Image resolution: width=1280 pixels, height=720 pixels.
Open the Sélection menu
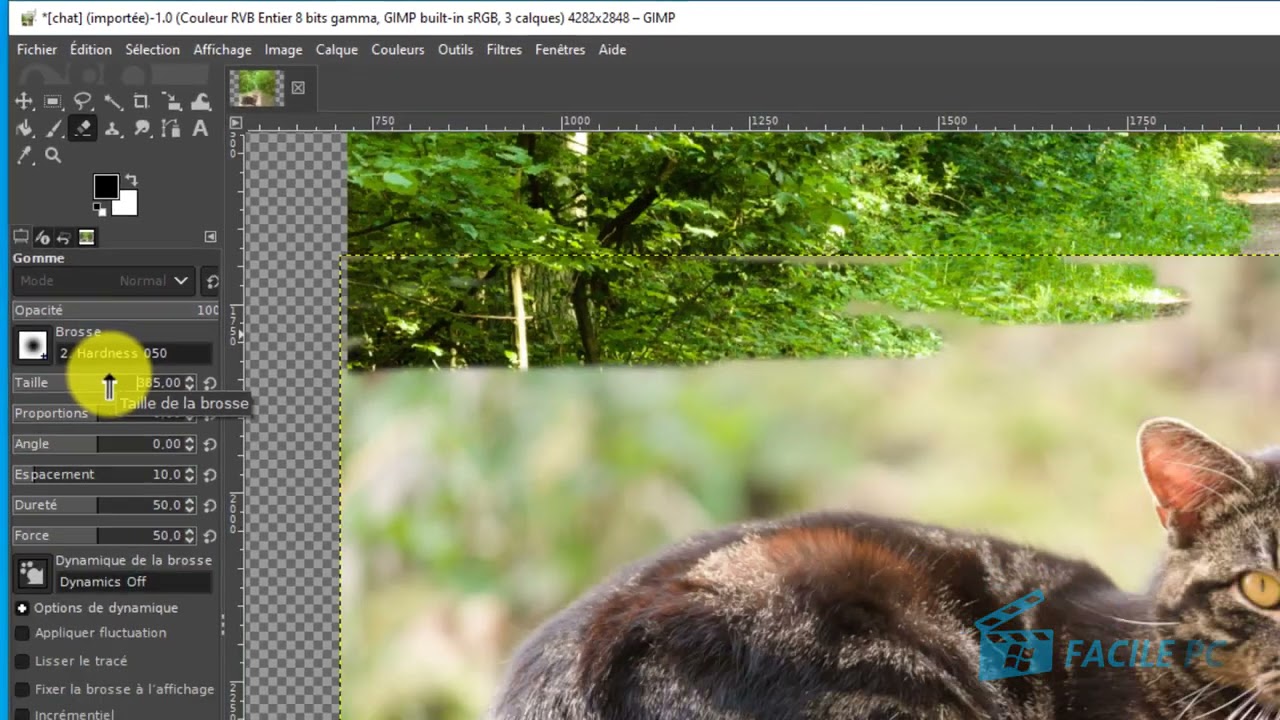pos(152,49)
